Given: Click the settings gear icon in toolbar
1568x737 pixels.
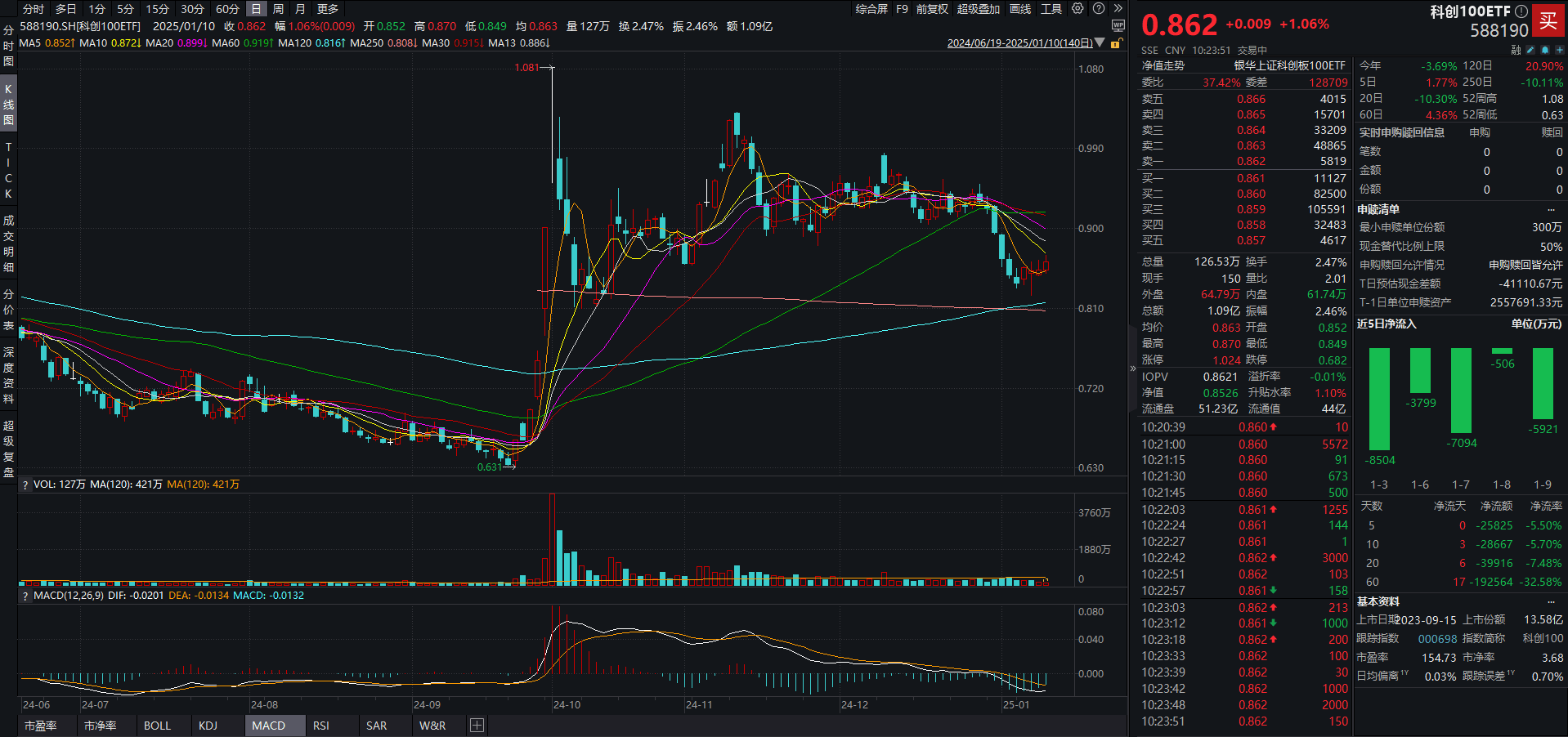Looking at the screenshot, I should [x=1077, y=8].
